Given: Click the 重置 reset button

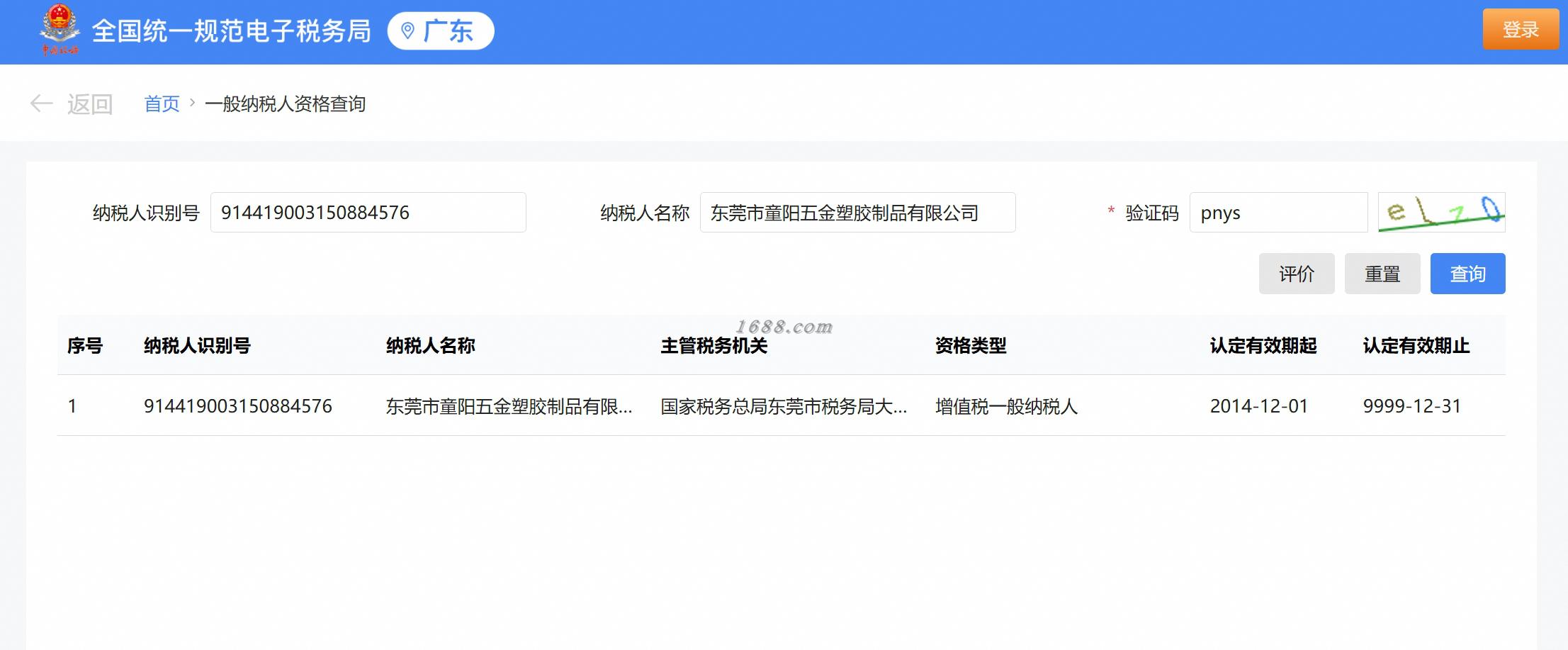Looking at the screenshot, I should coord(1382,274).
